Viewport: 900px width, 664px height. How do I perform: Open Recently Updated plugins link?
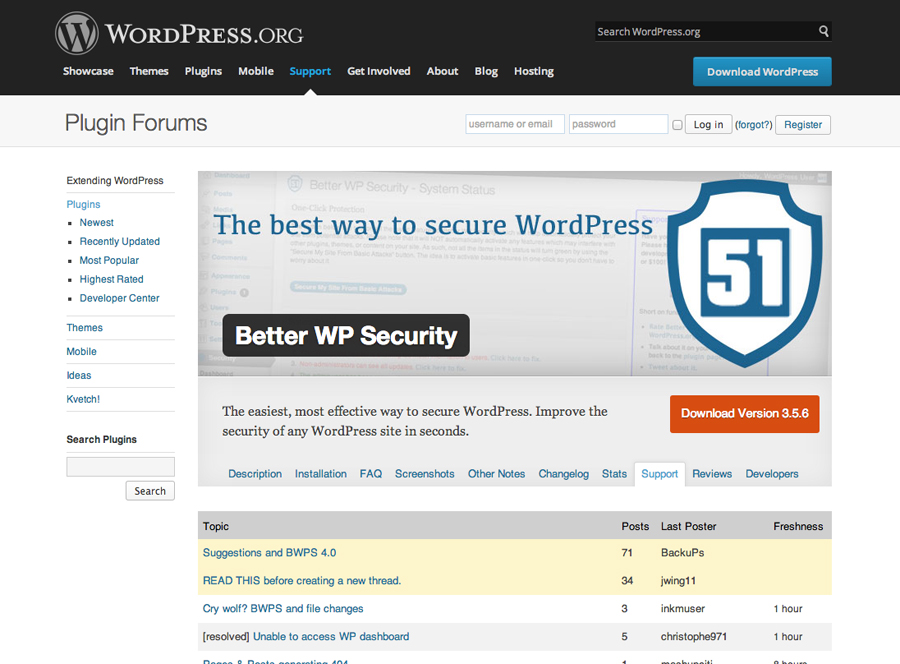[x=119, y=242]
